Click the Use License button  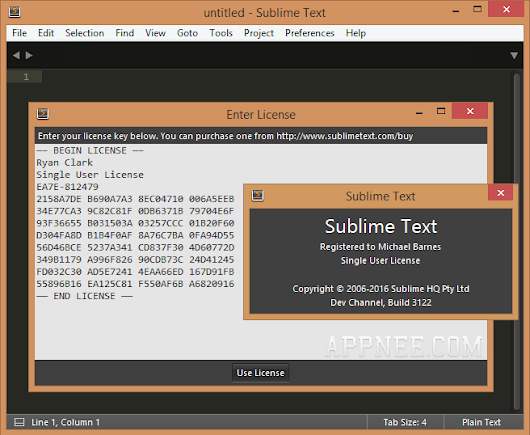[x=260, y=373]
